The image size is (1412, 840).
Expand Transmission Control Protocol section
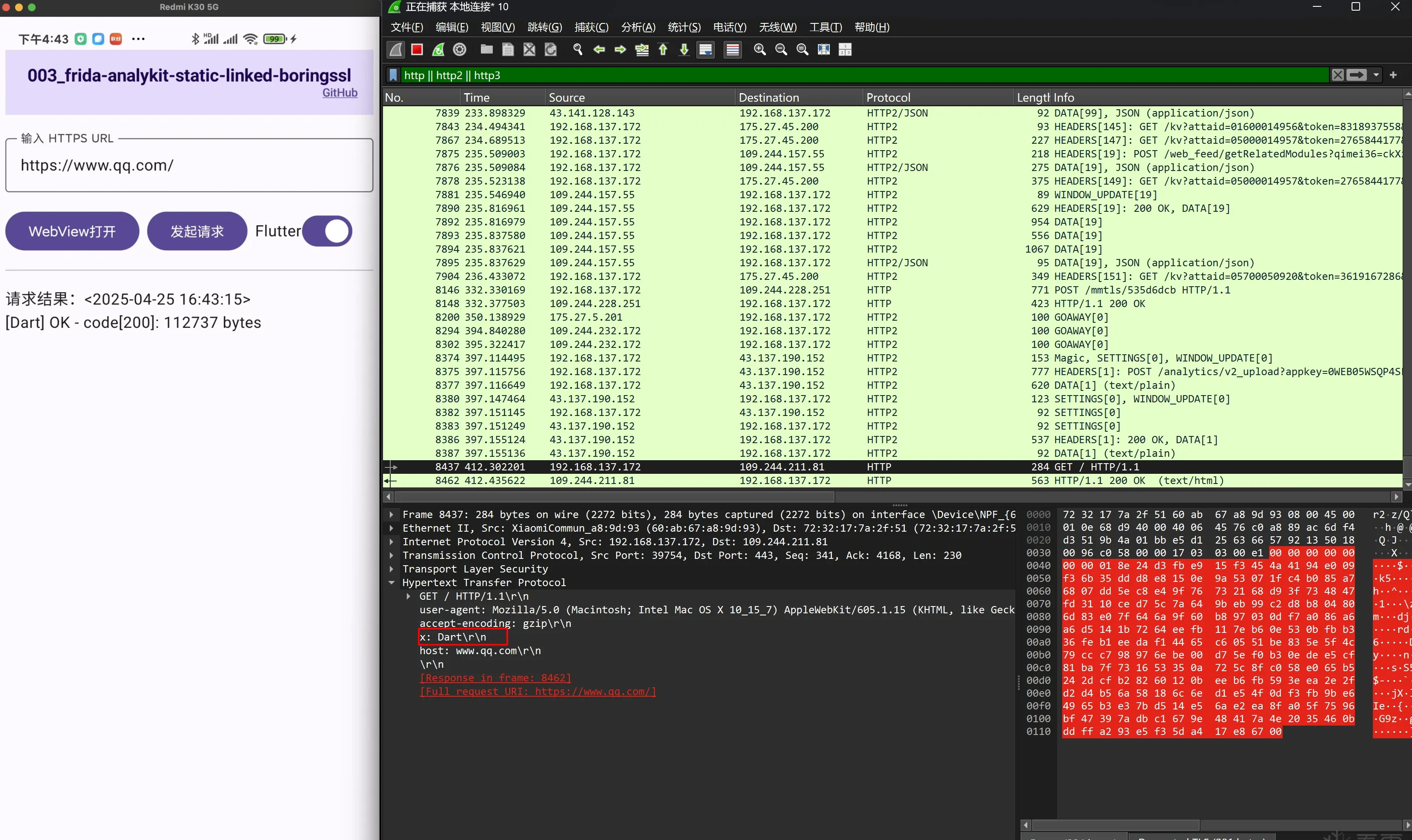pos(392,555)
